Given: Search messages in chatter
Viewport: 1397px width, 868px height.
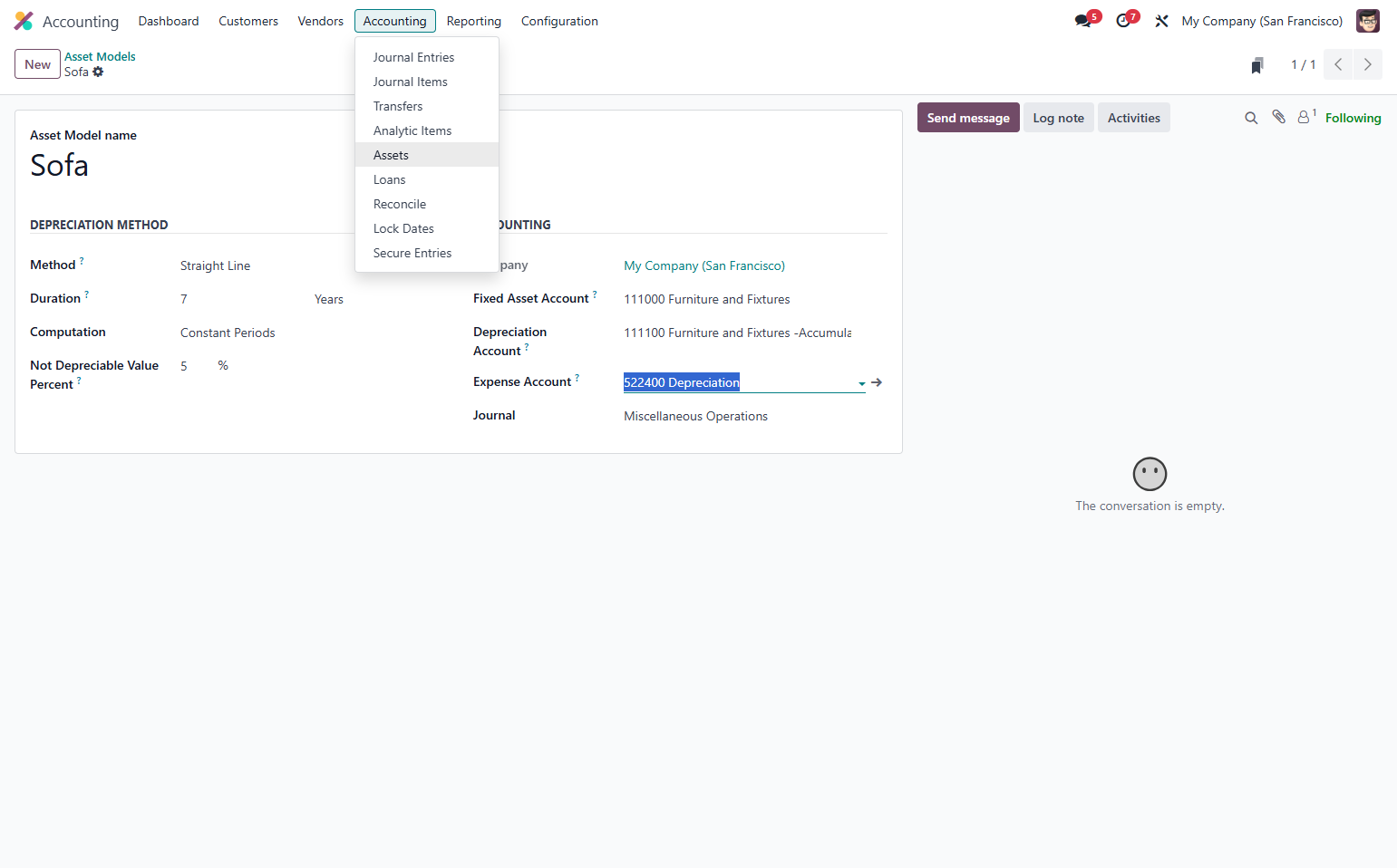Looking at the screenshot, I should pos(1251,118).
